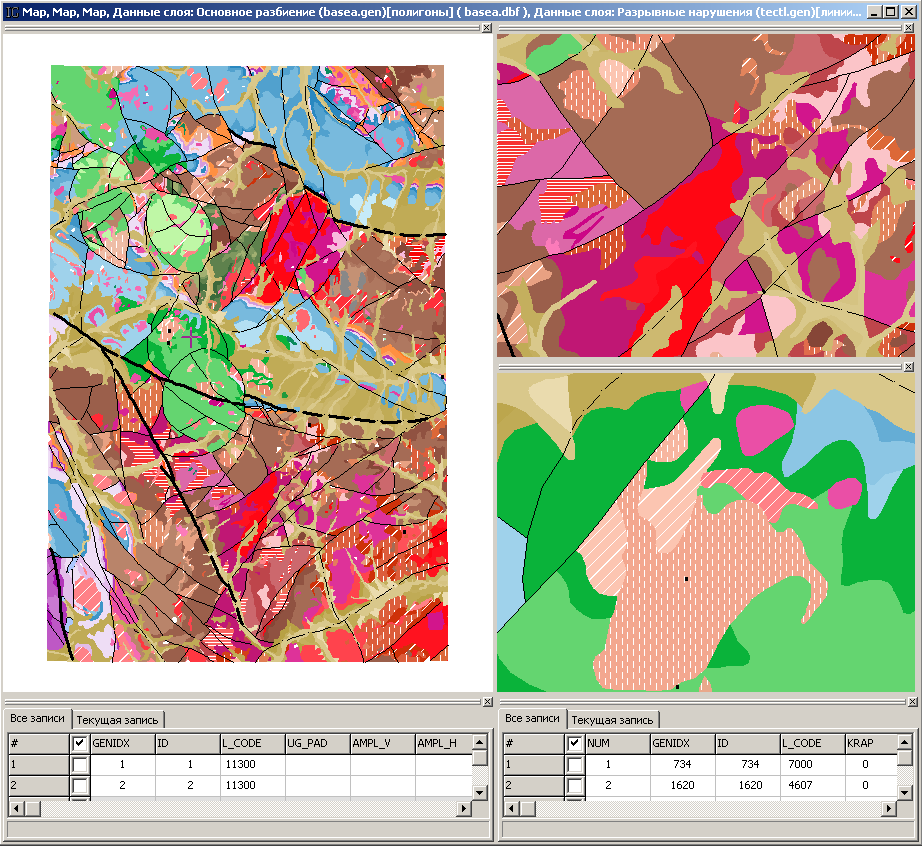Click right table's horizontal scrollbar thumb
This screenshot has height=846, width=922.
point(527,809)
